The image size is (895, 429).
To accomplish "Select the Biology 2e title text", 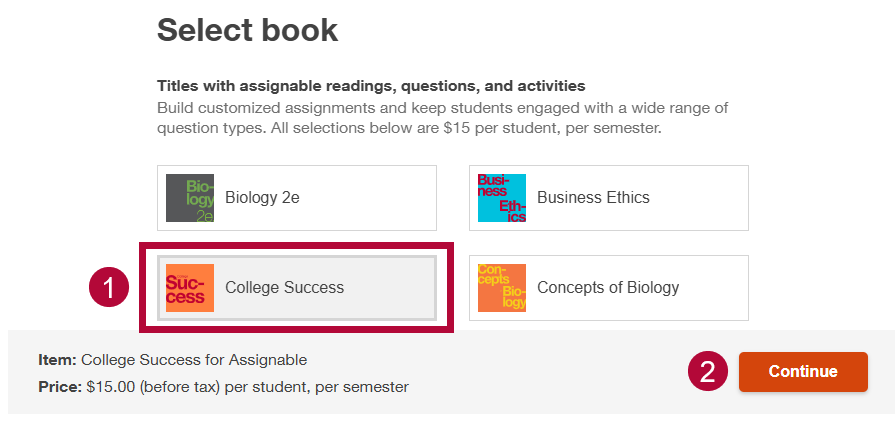I will point(262,198).
